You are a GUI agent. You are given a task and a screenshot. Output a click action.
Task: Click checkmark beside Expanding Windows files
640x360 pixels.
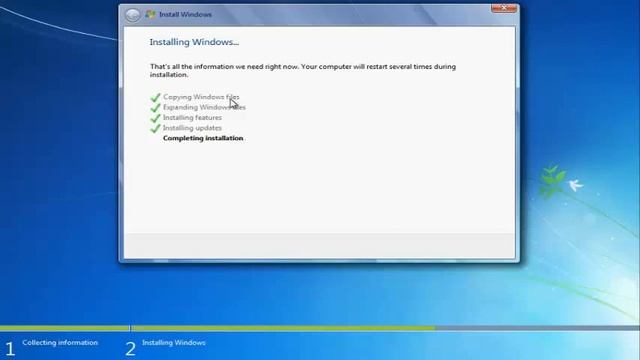[x=155, y=108]
